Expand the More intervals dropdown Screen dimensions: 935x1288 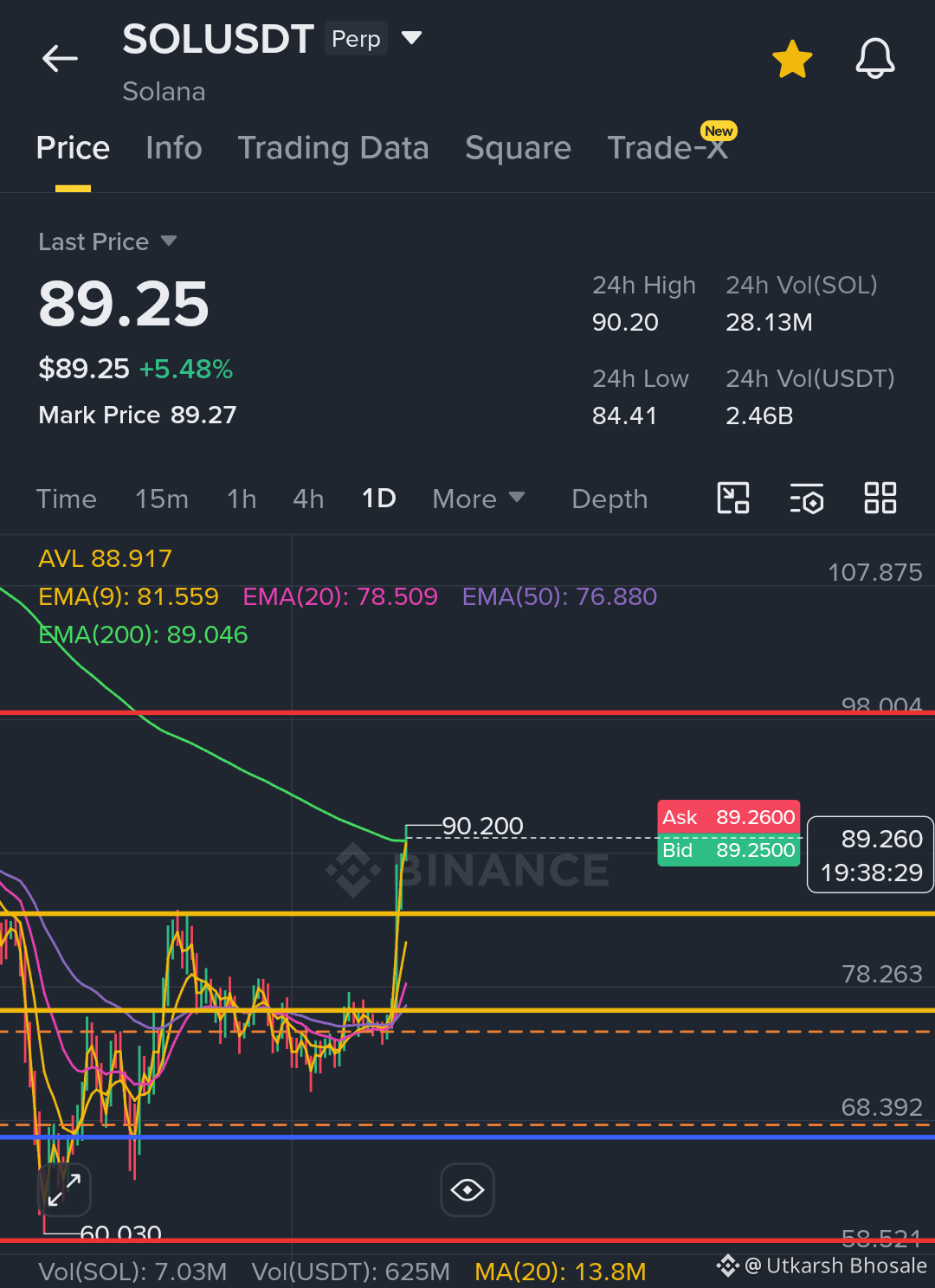(478, 499)
